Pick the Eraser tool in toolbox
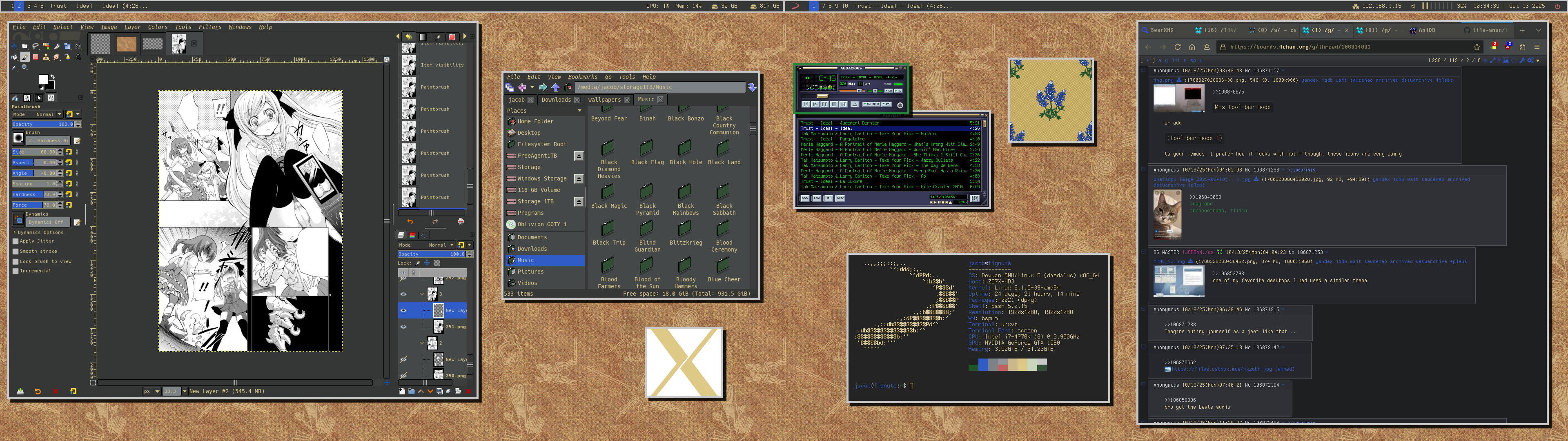 [x=35, y=57]
